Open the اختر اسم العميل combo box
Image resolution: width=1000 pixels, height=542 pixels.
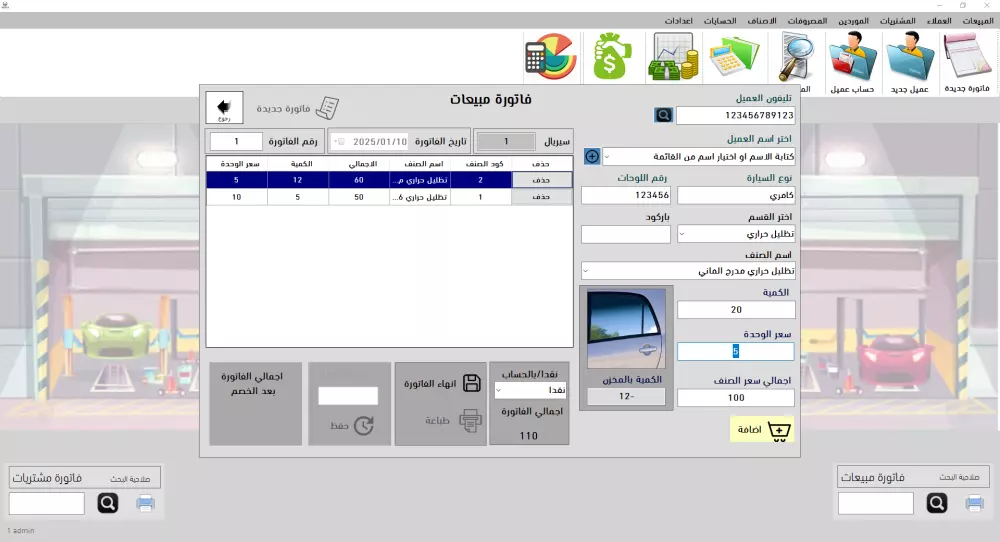(699, 156)
